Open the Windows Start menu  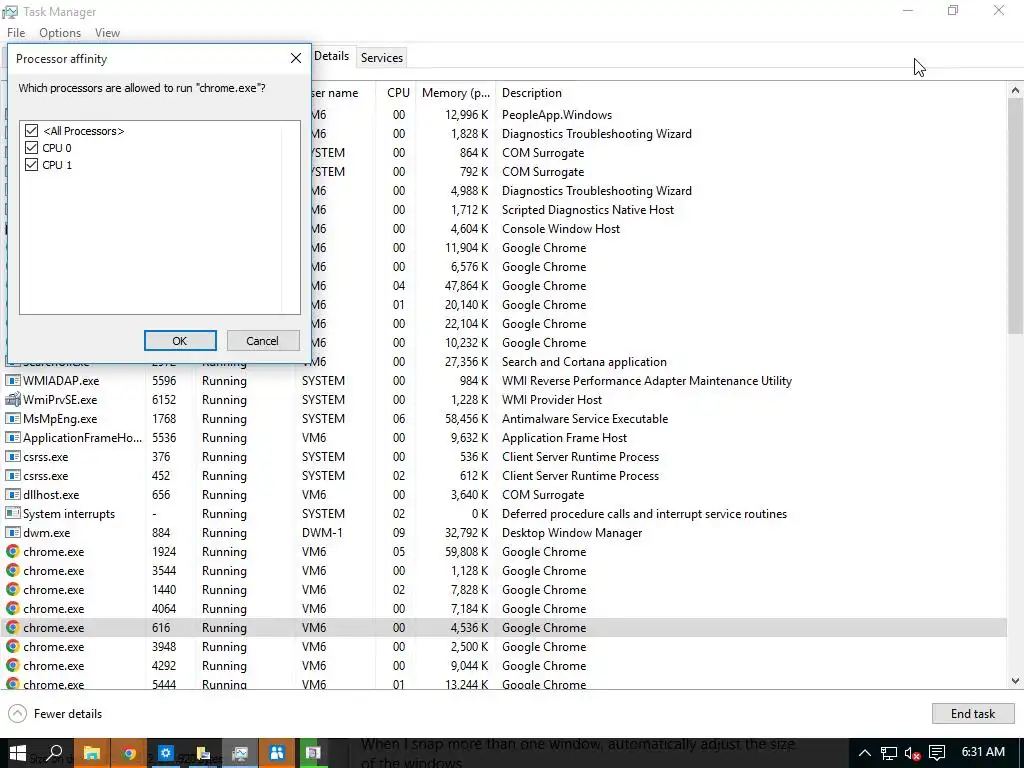18,753
